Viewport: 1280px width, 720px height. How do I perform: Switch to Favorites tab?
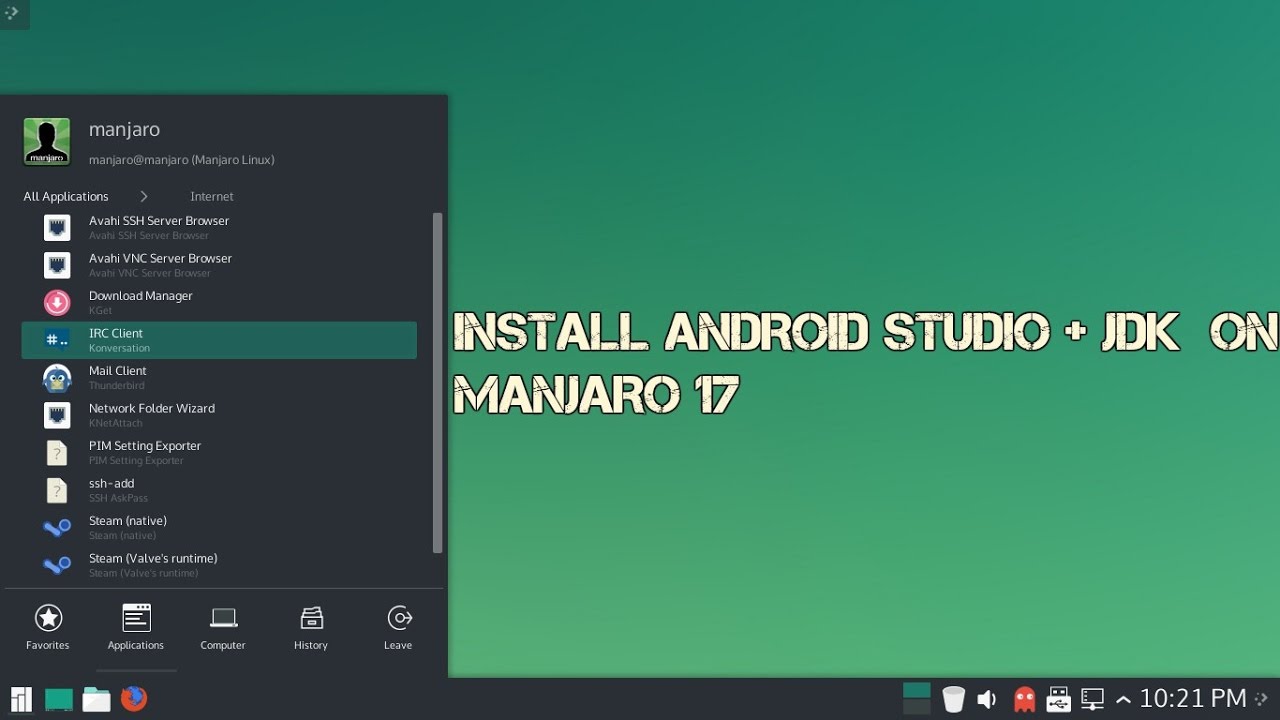pyautogui.click(x=48, y=628)
